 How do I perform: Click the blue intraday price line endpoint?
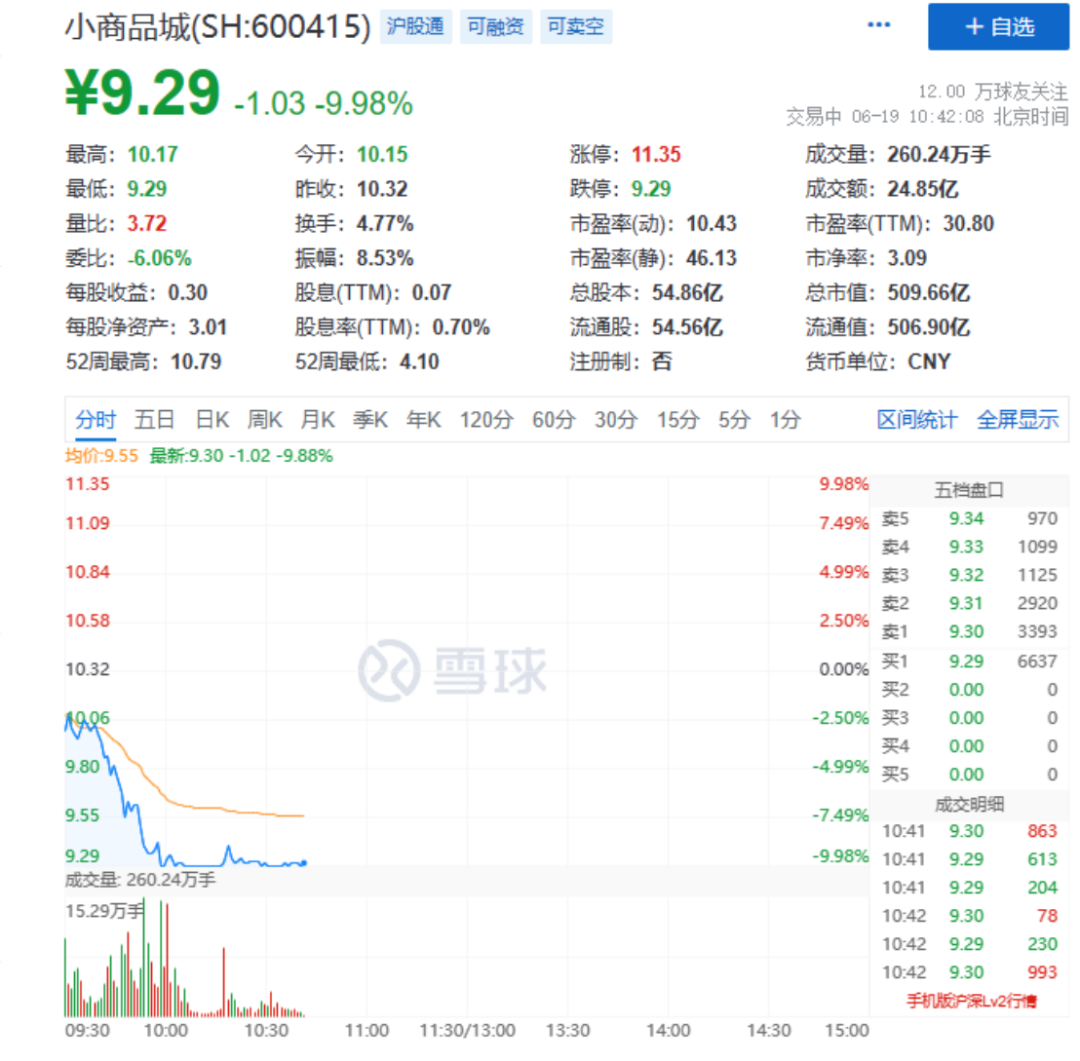click(304, 863)
